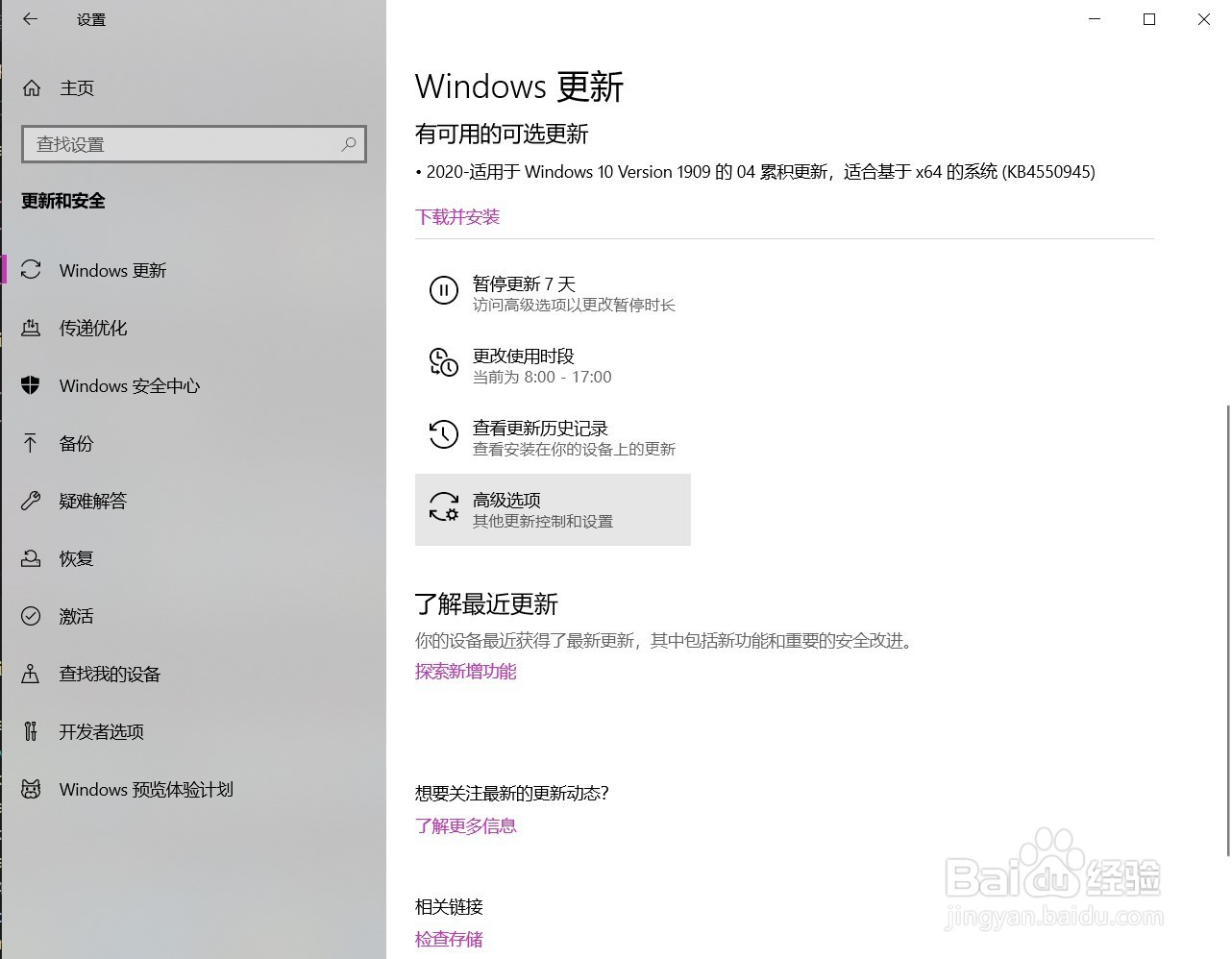Click the clock icon for 更改使用时段
Image resolution: width=1232 pixels, height=959 pixels.
(x=443, y=362)
